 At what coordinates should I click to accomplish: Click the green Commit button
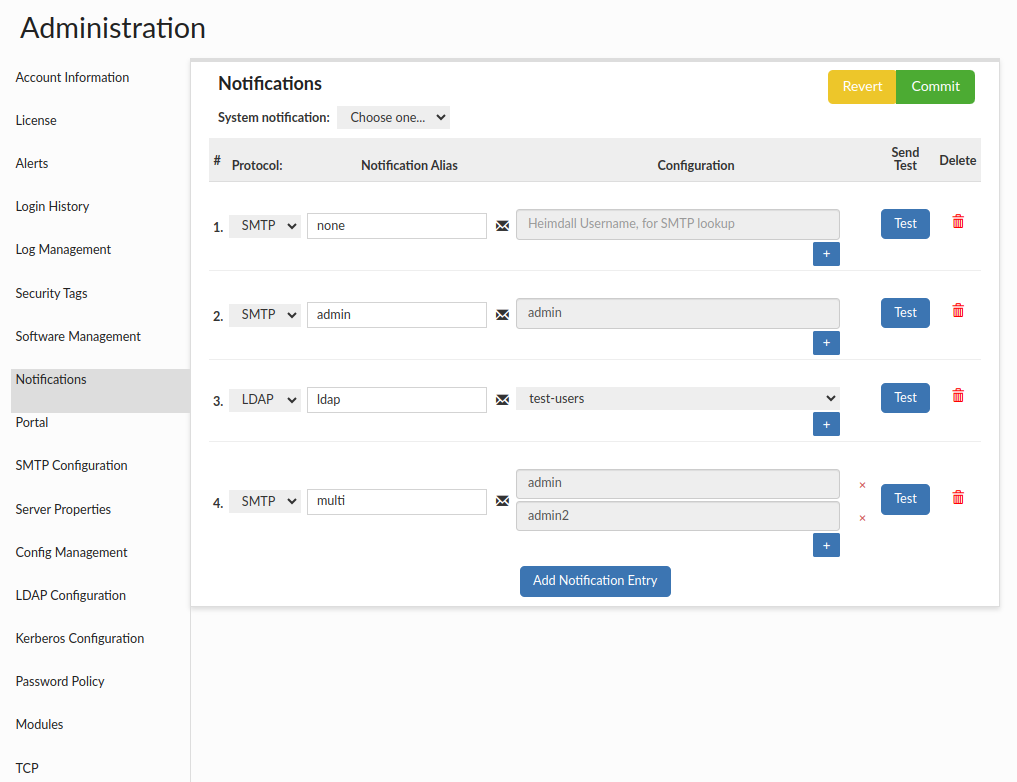(935, 87)
